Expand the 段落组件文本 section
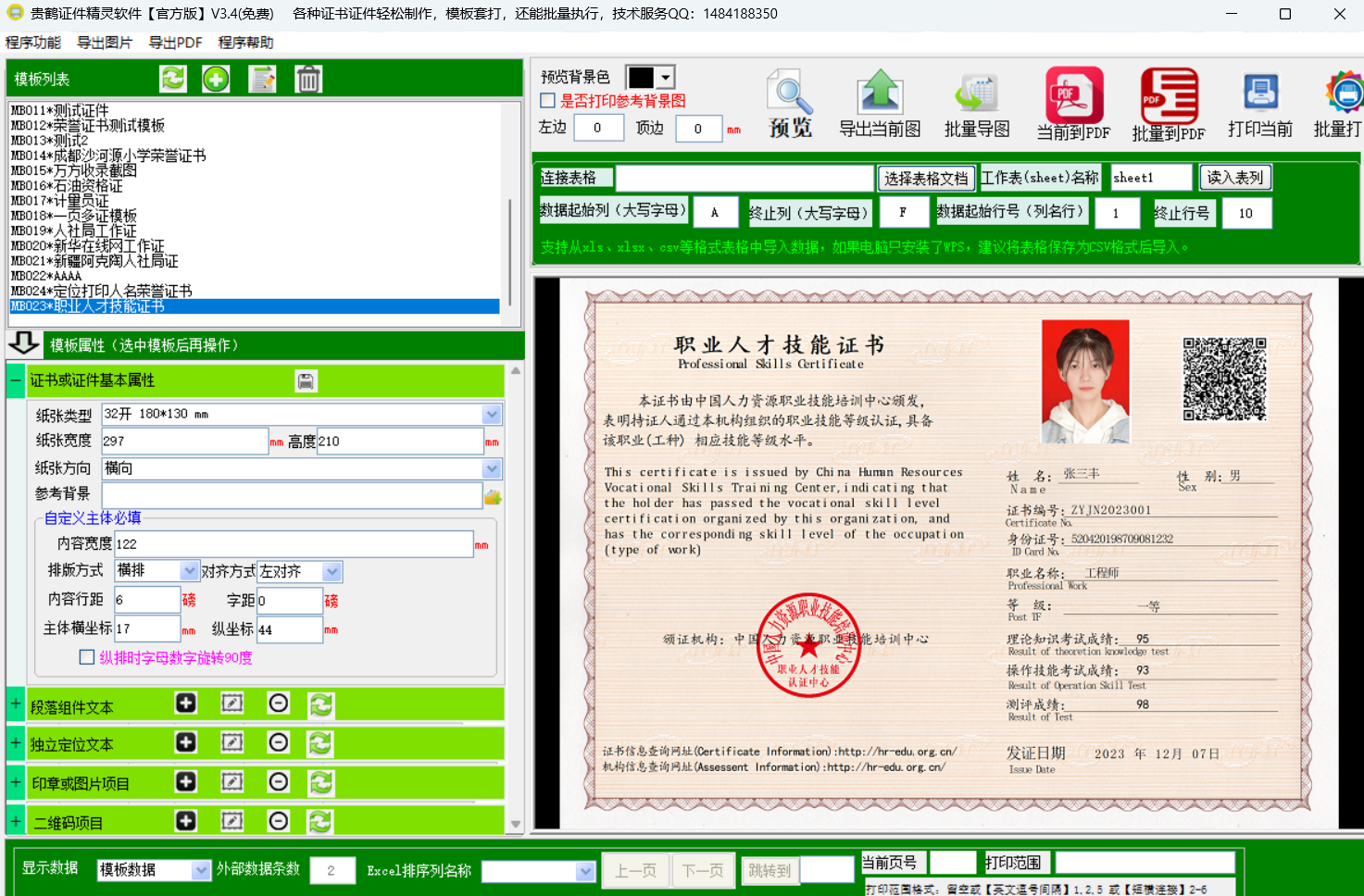1364x896 pixels. click(16, 705)
